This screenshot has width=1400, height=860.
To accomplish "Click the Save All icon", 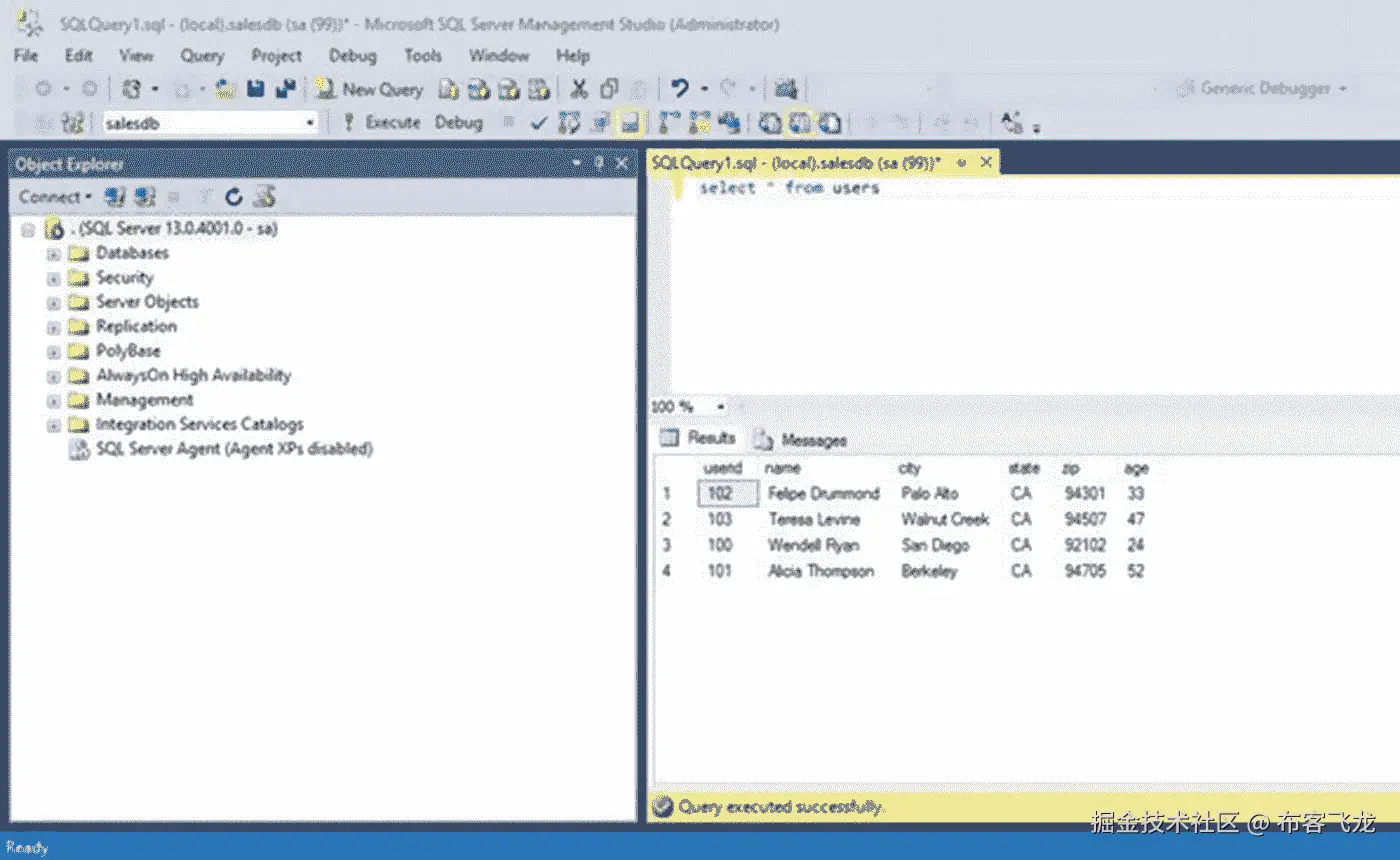I will pyautogui.click(x=286, y=89).
